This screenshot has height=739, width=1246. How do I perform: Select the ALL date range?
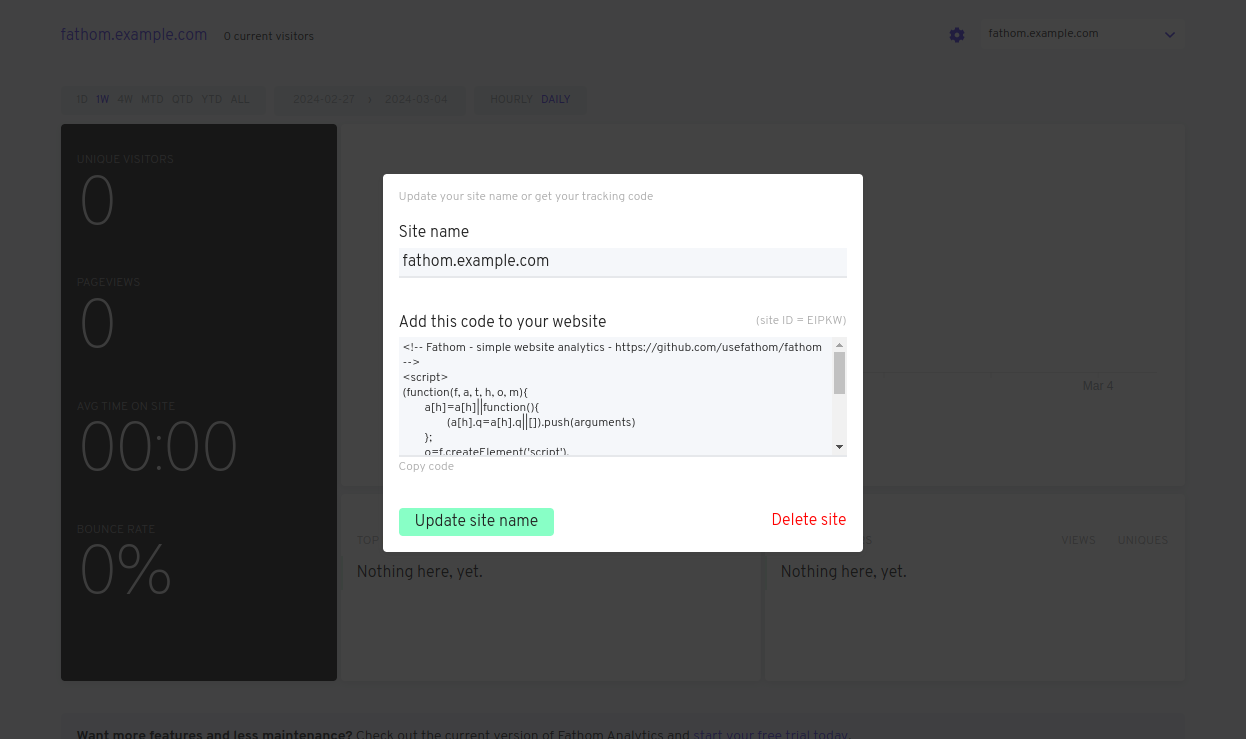click(x=240, y=100)
